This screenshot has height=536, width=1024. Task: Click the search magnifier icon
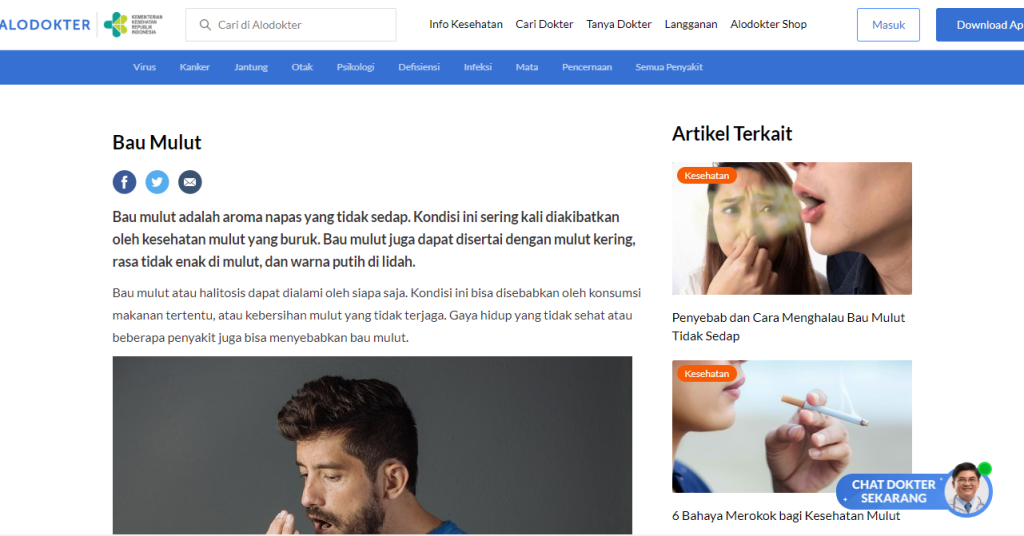(x=205, y=25)
